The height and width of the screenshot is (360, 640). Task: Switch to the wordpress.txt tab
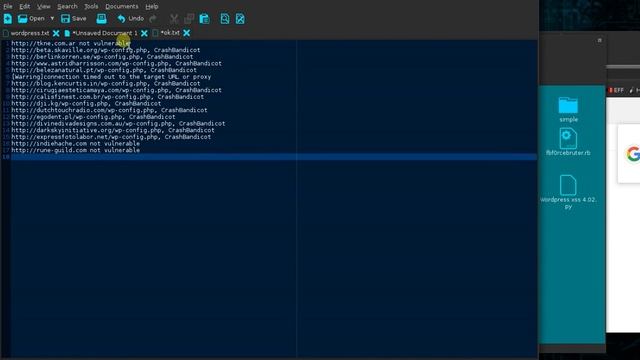pos(29,33)
